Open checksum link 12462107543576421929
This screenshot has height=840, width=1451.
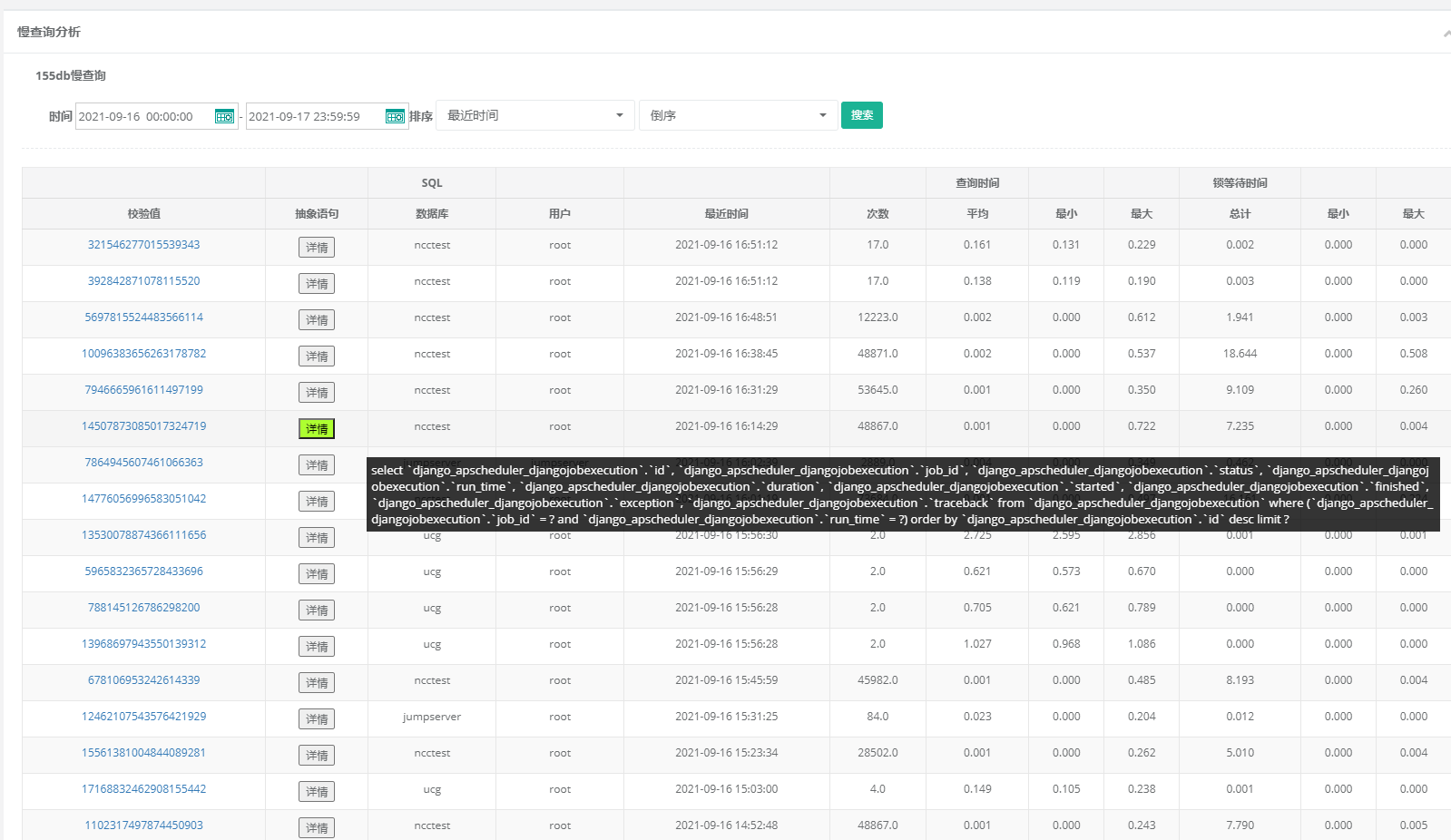[143, 717]
